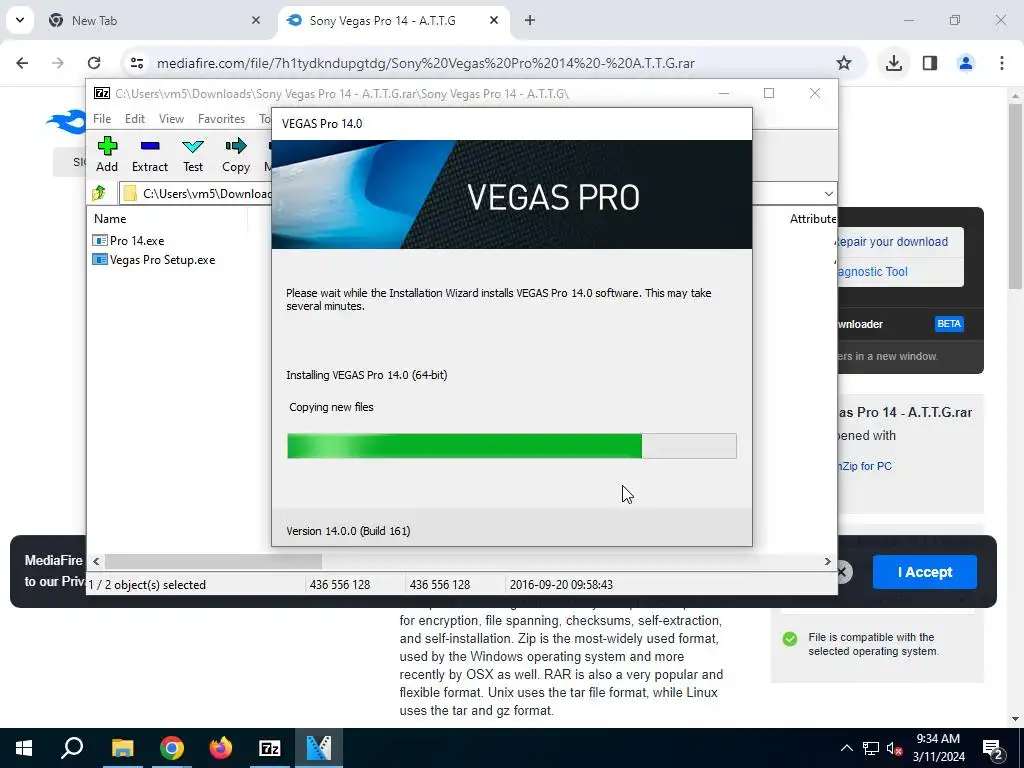
Task: Toggle the Chrome side panel icon
Action: point(930,63)
